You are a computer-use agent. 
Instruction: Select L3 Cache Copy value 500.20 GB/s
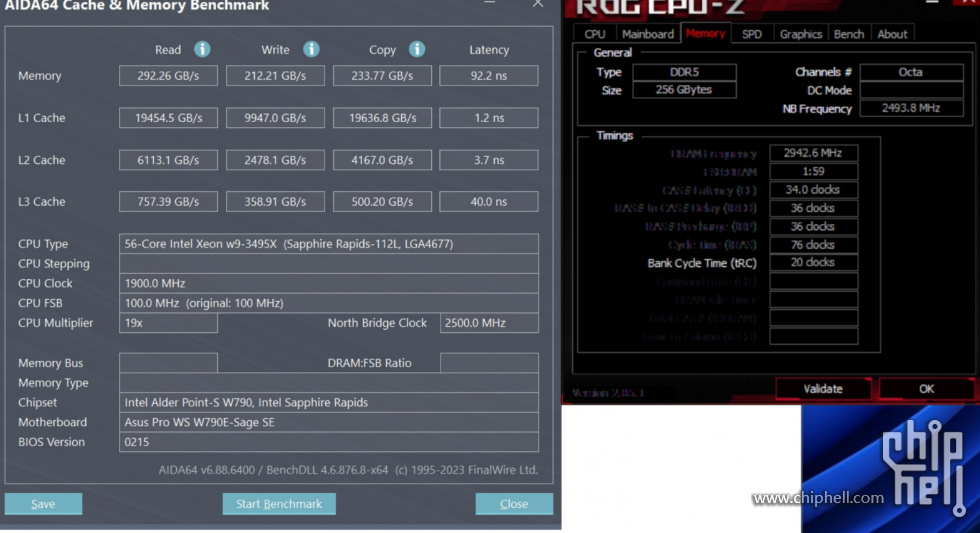point(382,201)
